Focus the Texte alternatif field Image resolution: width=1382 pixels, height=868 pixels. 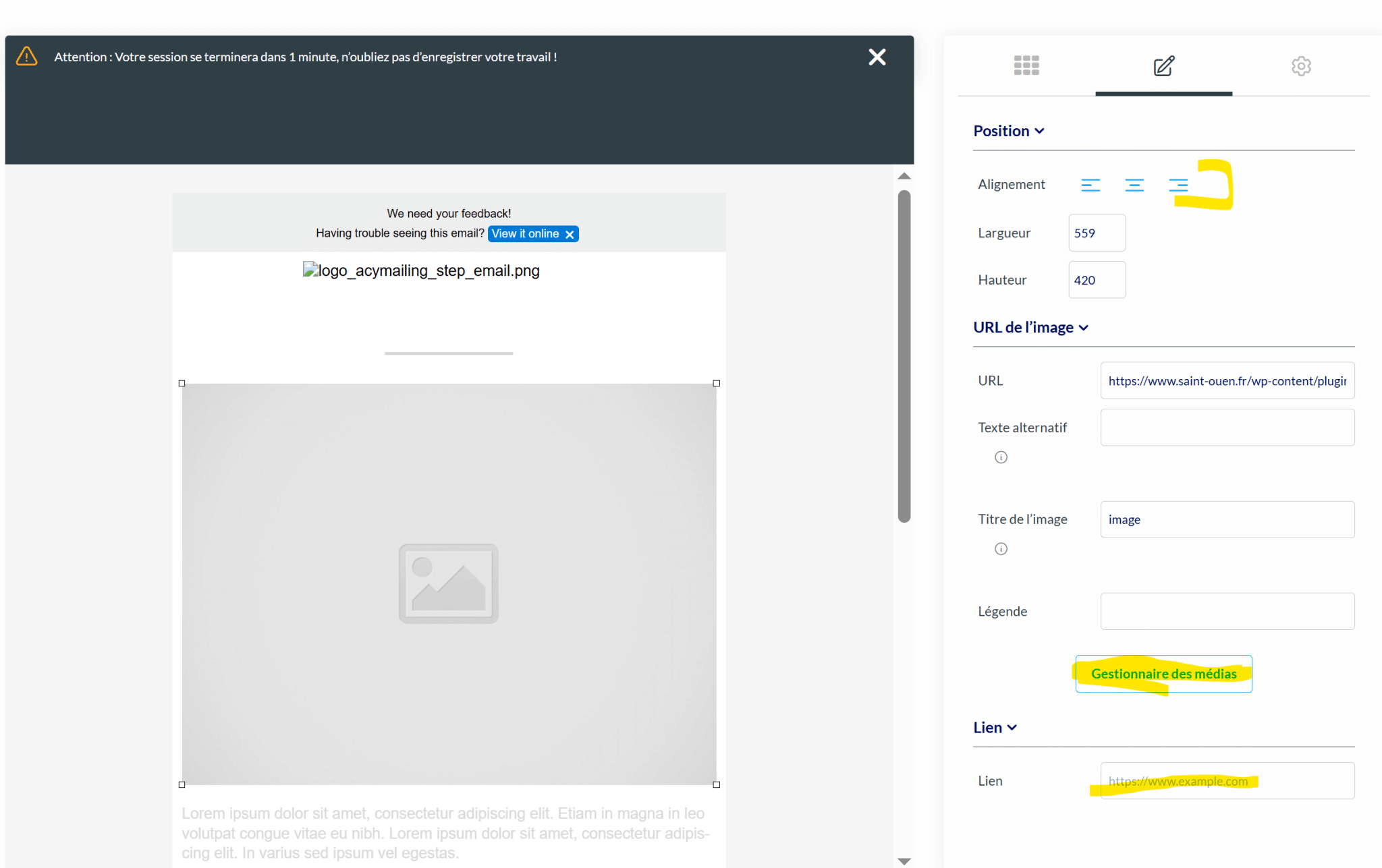click(1227, 428)
